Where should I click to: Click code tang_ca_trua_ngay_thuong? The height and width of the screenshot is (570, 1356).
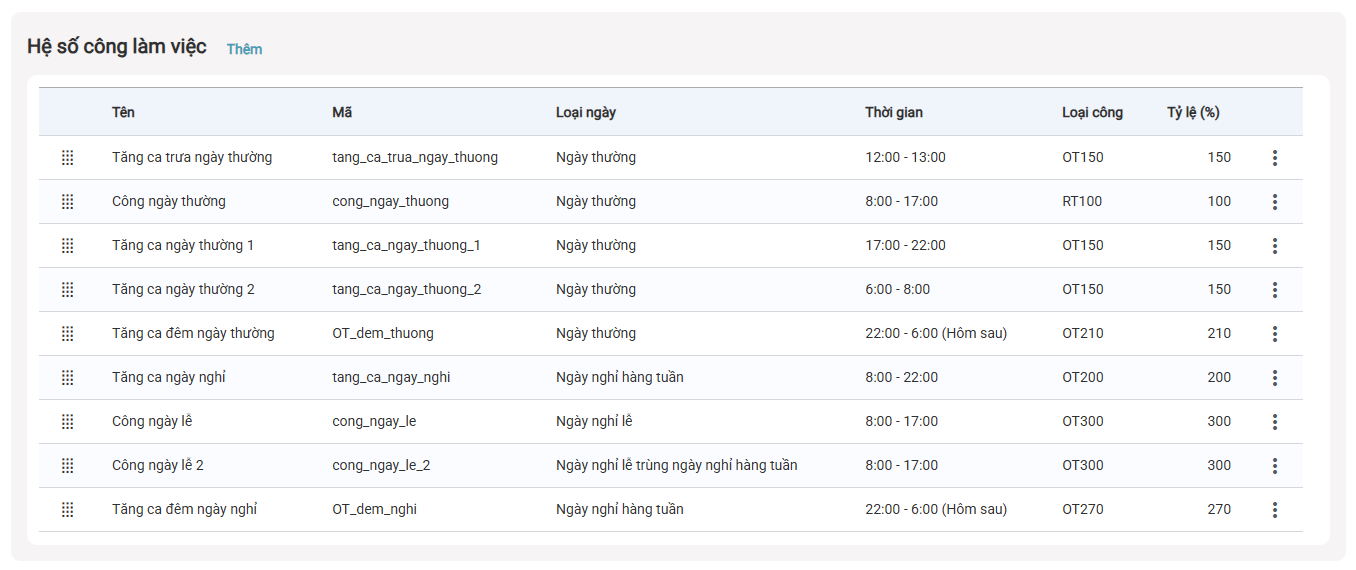point(415,157)
